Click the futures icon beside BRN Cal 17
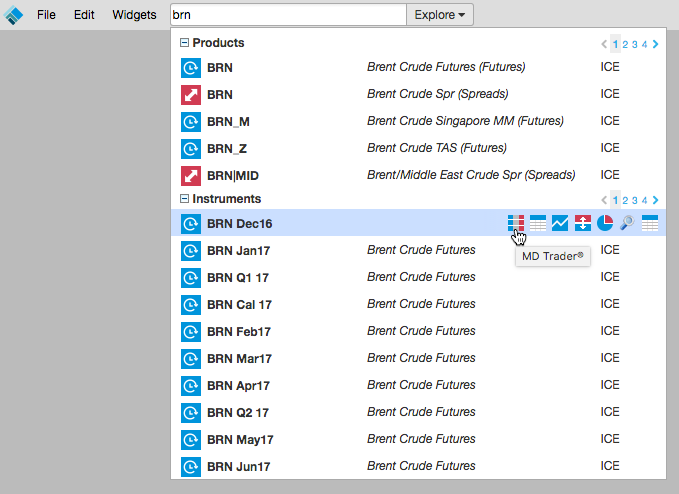 (191, 305)
